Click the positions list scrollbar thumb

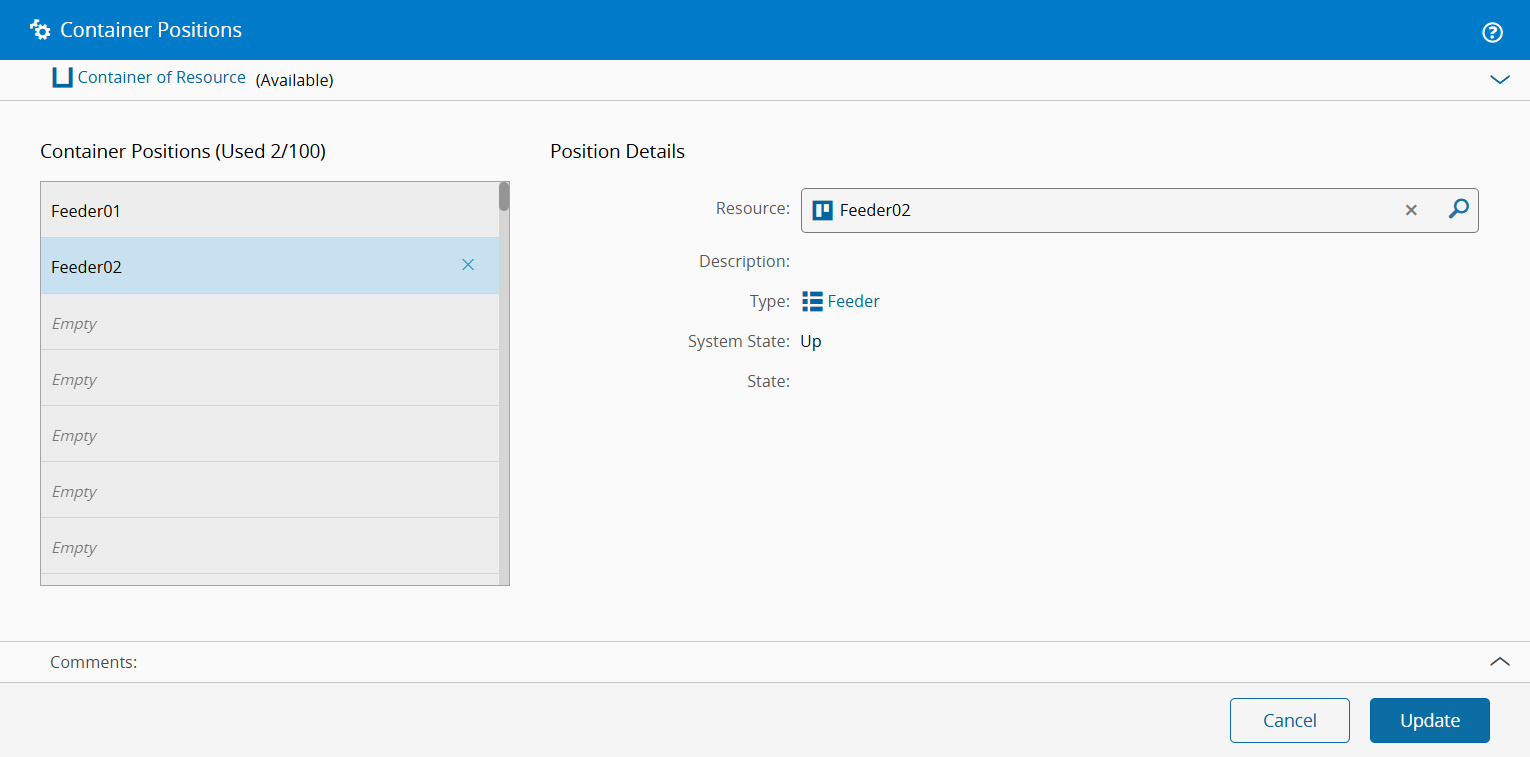[504, 197]
